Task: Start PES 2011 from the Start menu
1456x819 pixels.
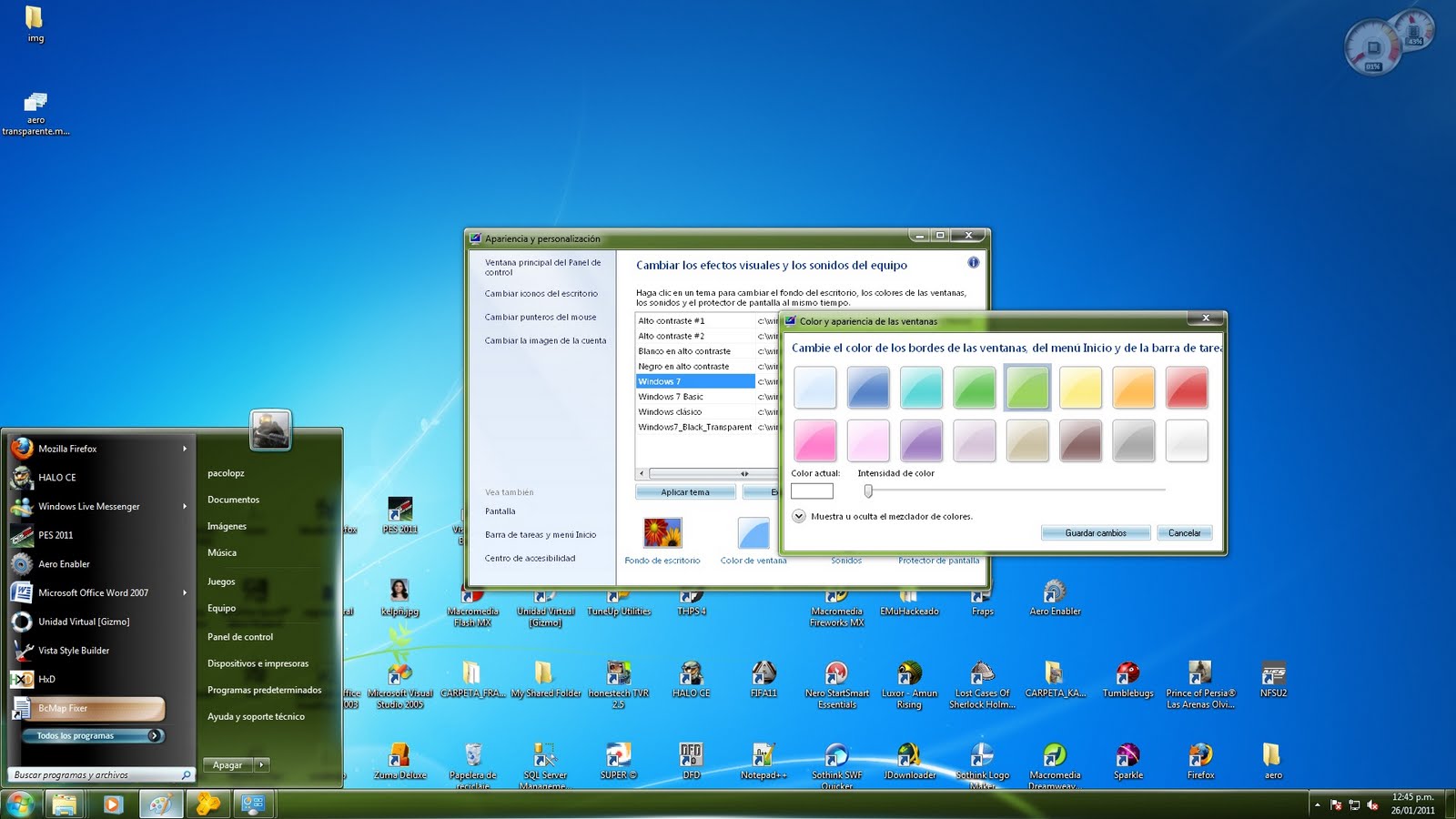Action: [x=98, y=535]
